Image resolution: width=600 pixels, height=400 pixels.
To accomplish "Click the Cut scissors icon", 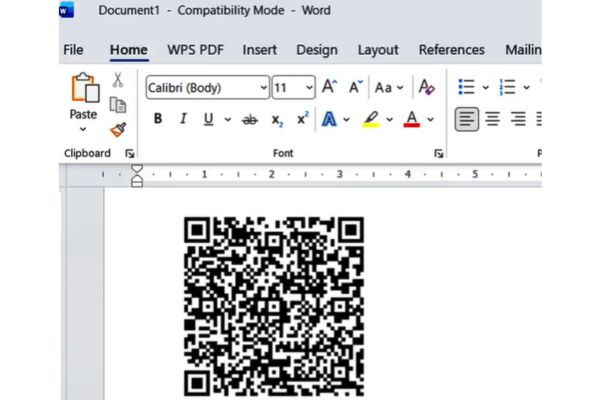I will [117, 80].
